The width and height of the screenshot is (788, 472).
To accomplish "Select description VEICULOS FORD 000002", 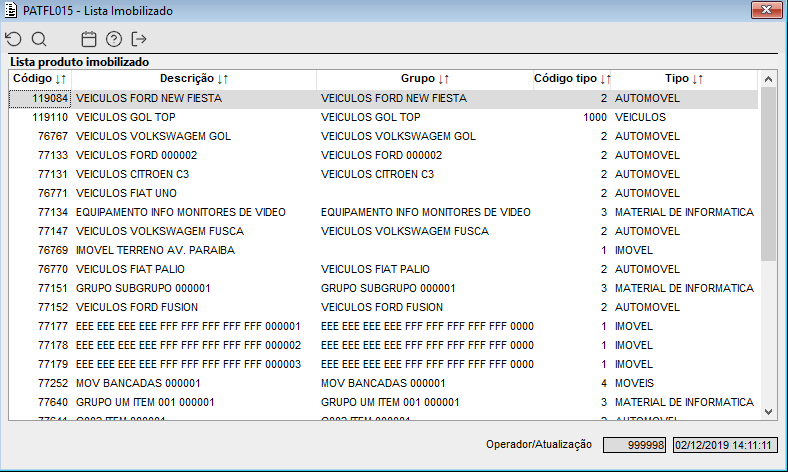I will click(136, 155).
